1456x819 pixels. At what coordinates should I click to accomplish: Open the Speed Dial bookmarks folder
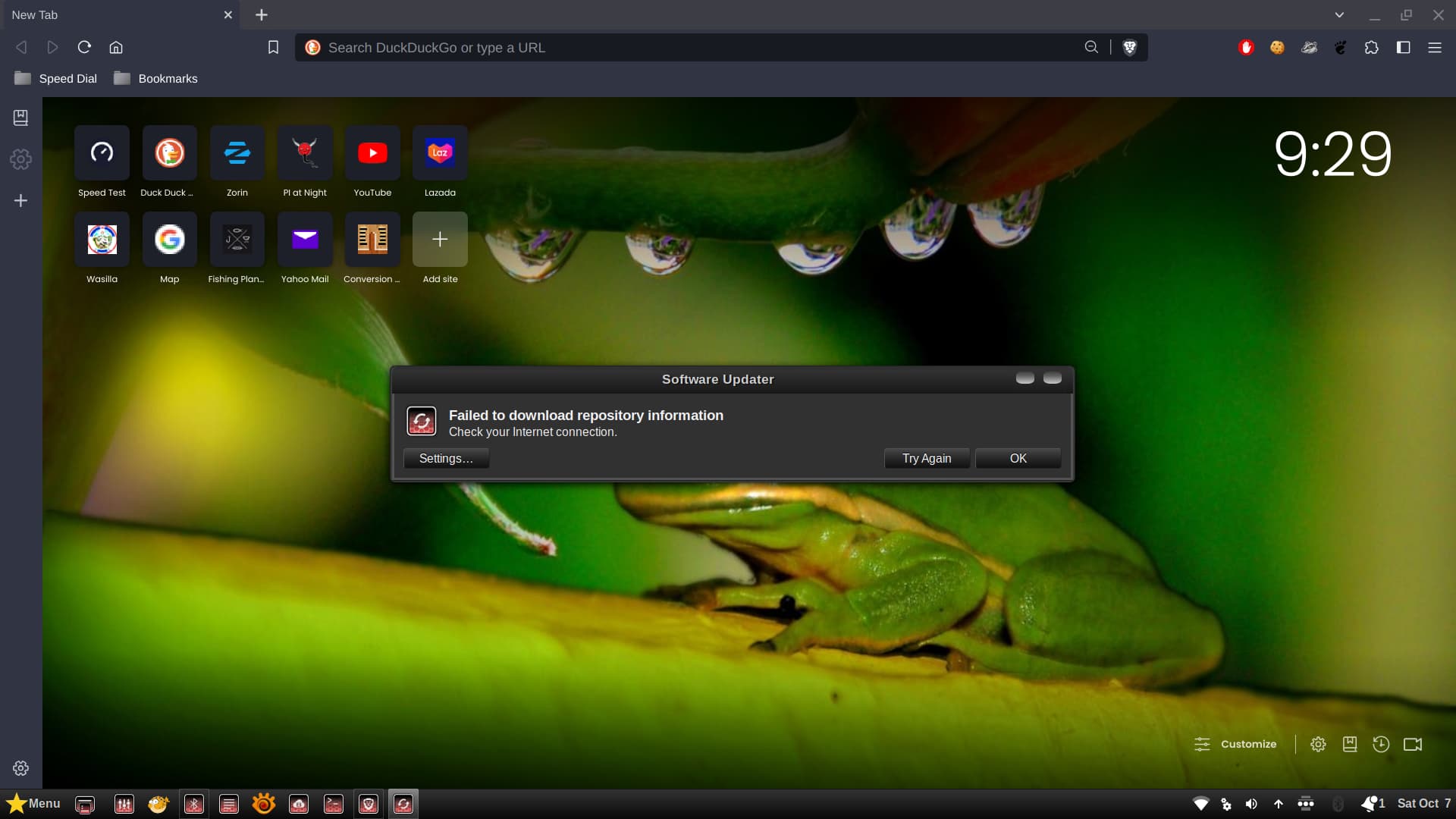point(56,78)
